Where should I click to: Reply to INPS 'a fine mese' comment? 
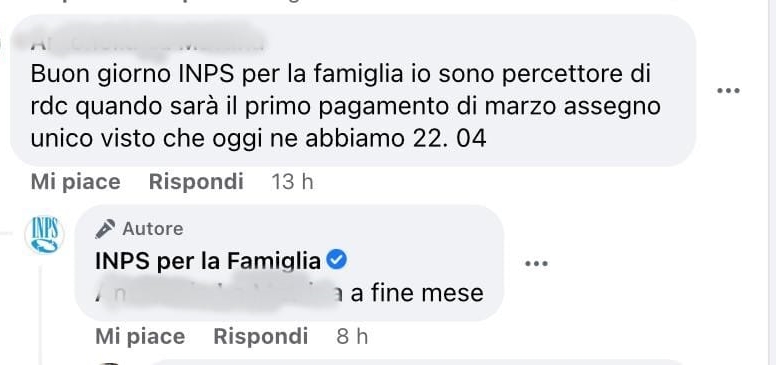260,337
